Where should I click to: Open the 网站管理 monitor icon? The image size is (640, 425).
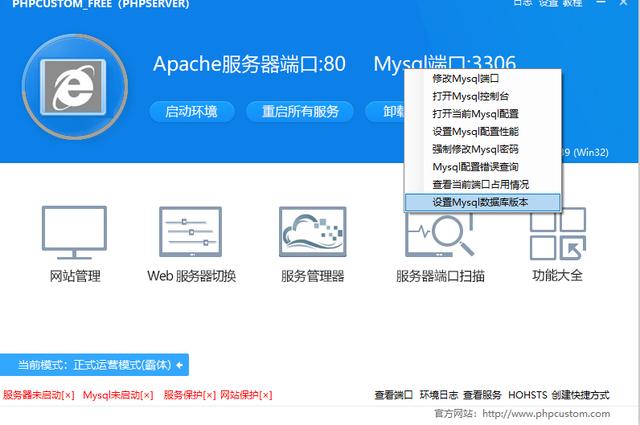tap(74, 232)
